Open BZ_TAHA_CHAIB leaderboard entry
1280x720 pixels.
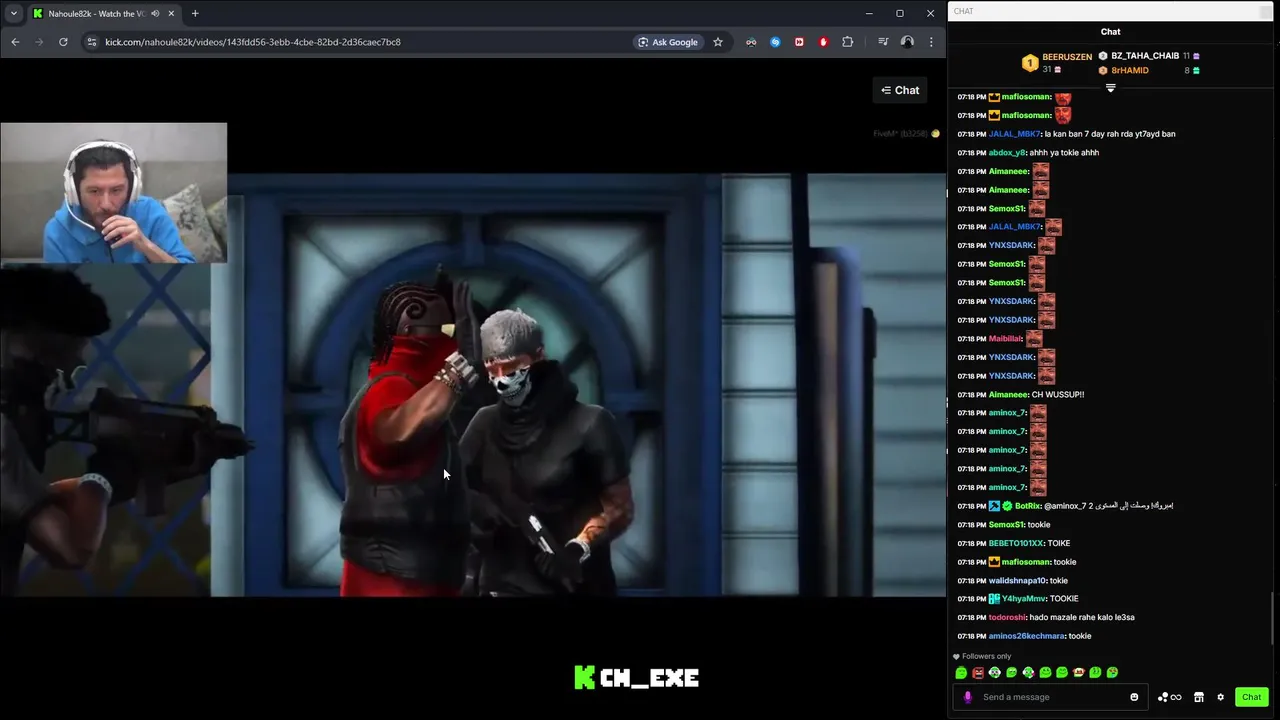(1149, 56)
